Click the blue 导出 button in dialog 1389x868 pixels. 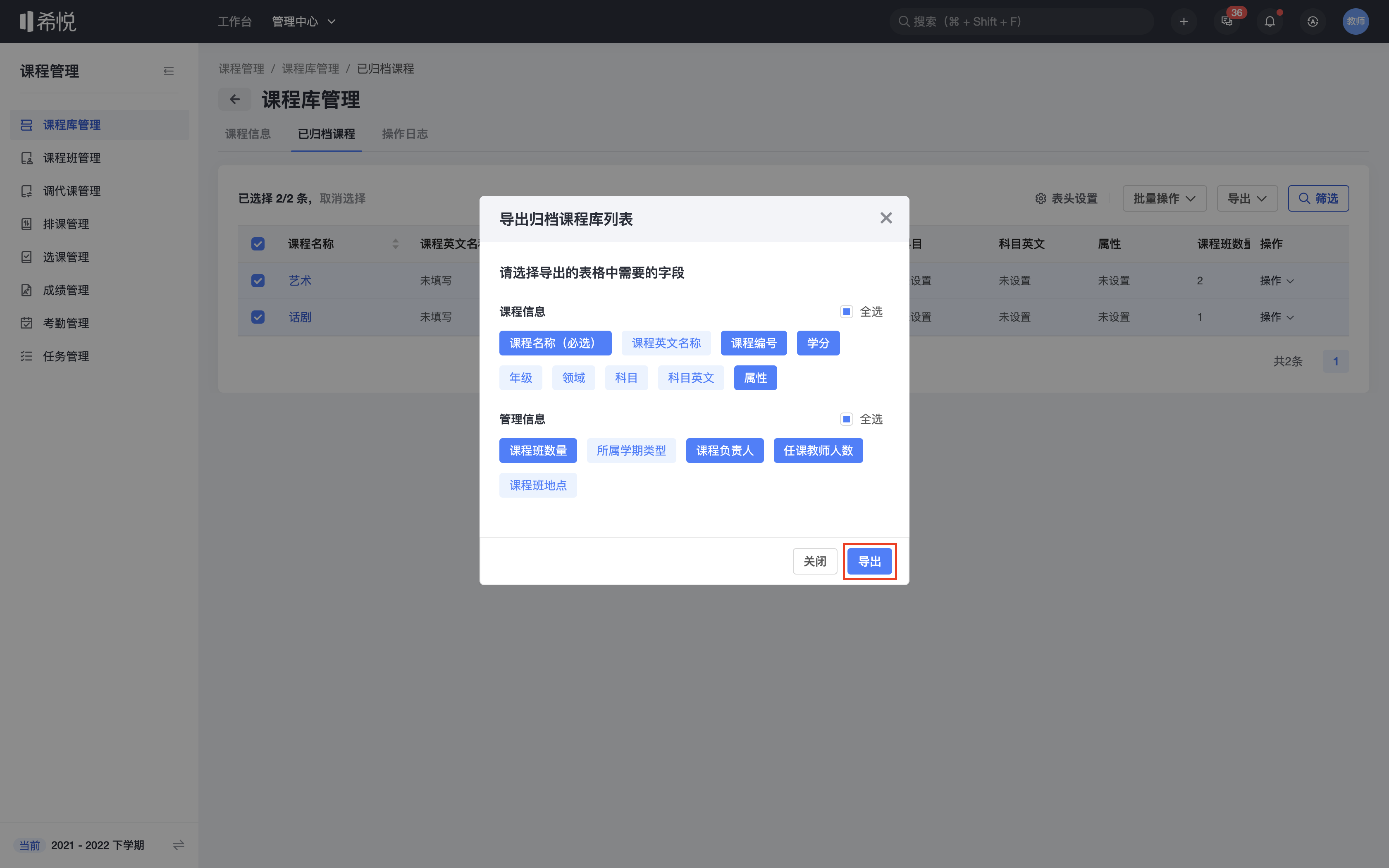point(869,561)
